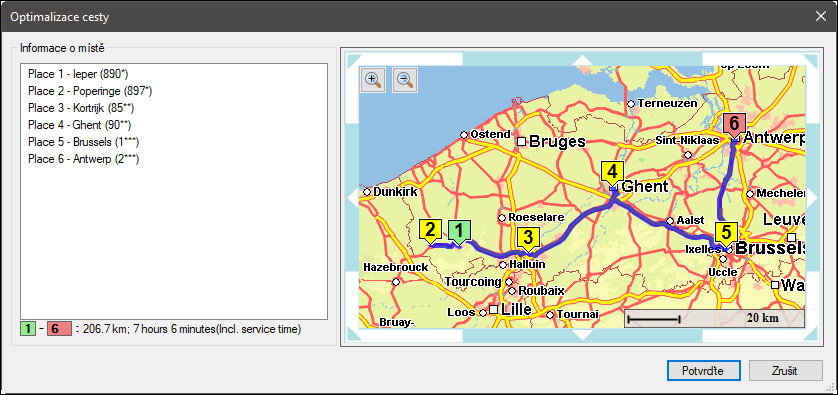Zoom out on the map

(405, 80)
